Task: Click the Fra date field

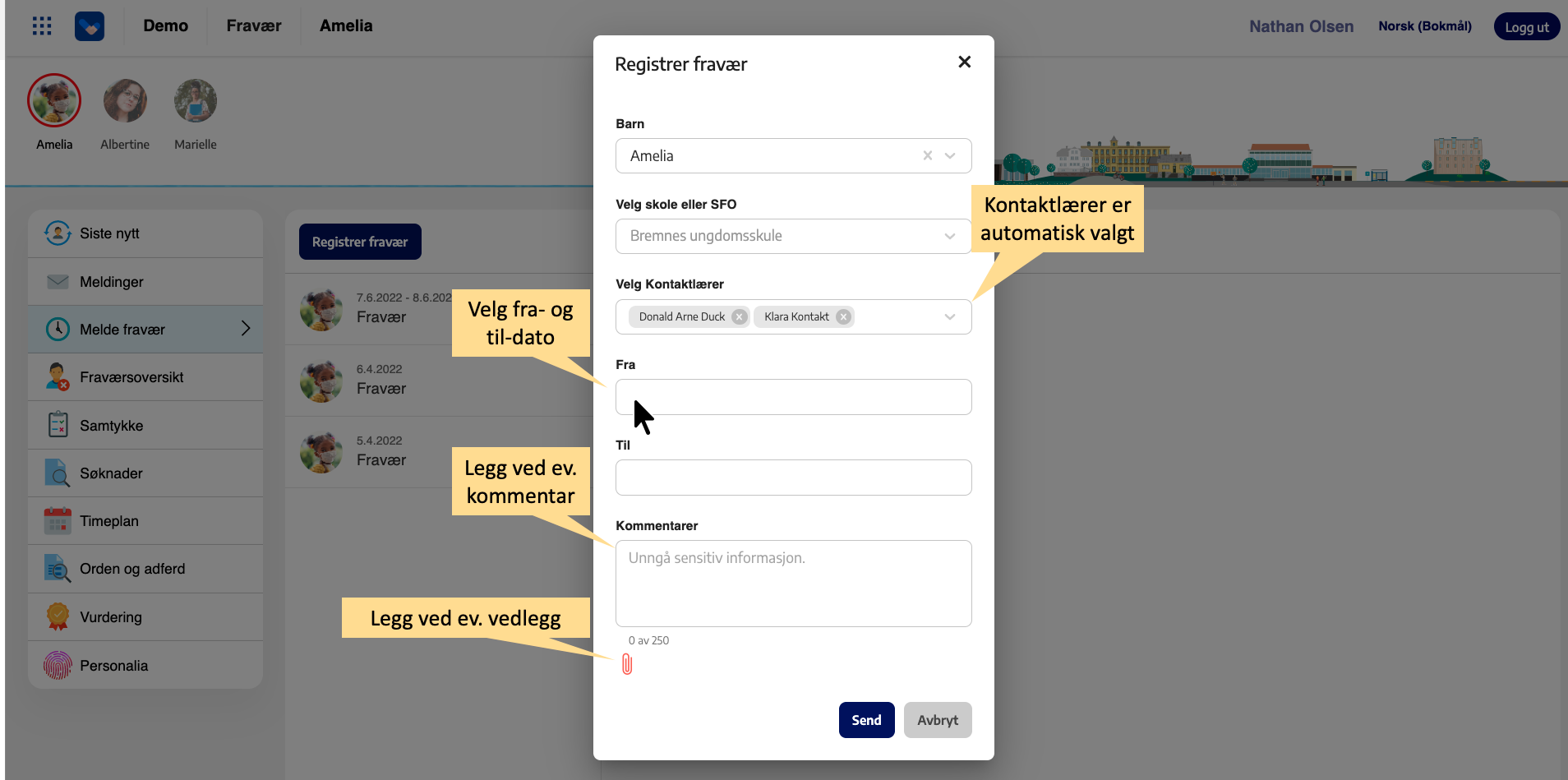Action: (793, 397)
